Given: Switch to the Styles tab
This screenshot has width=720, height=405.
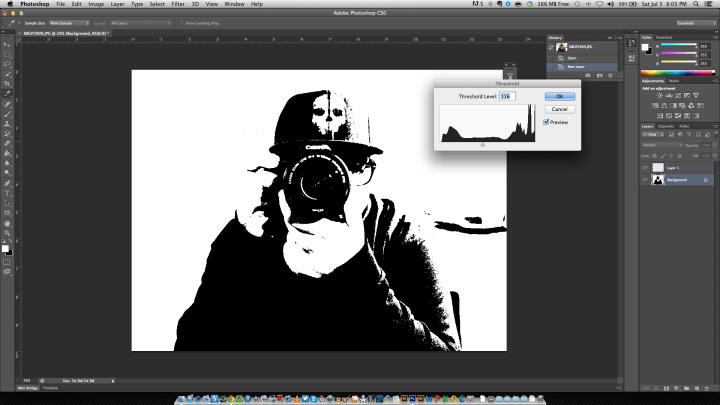Looking at the screenshot, I should [x=674, y=81].
